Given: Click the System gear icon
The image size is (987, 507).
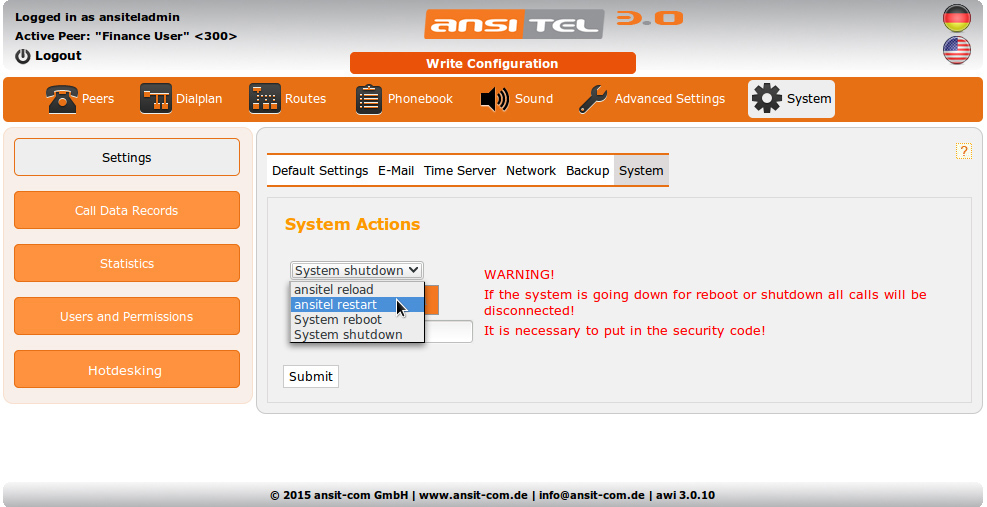Looking at the screenshot, I should pyautogui.click(x=767, y=99).
